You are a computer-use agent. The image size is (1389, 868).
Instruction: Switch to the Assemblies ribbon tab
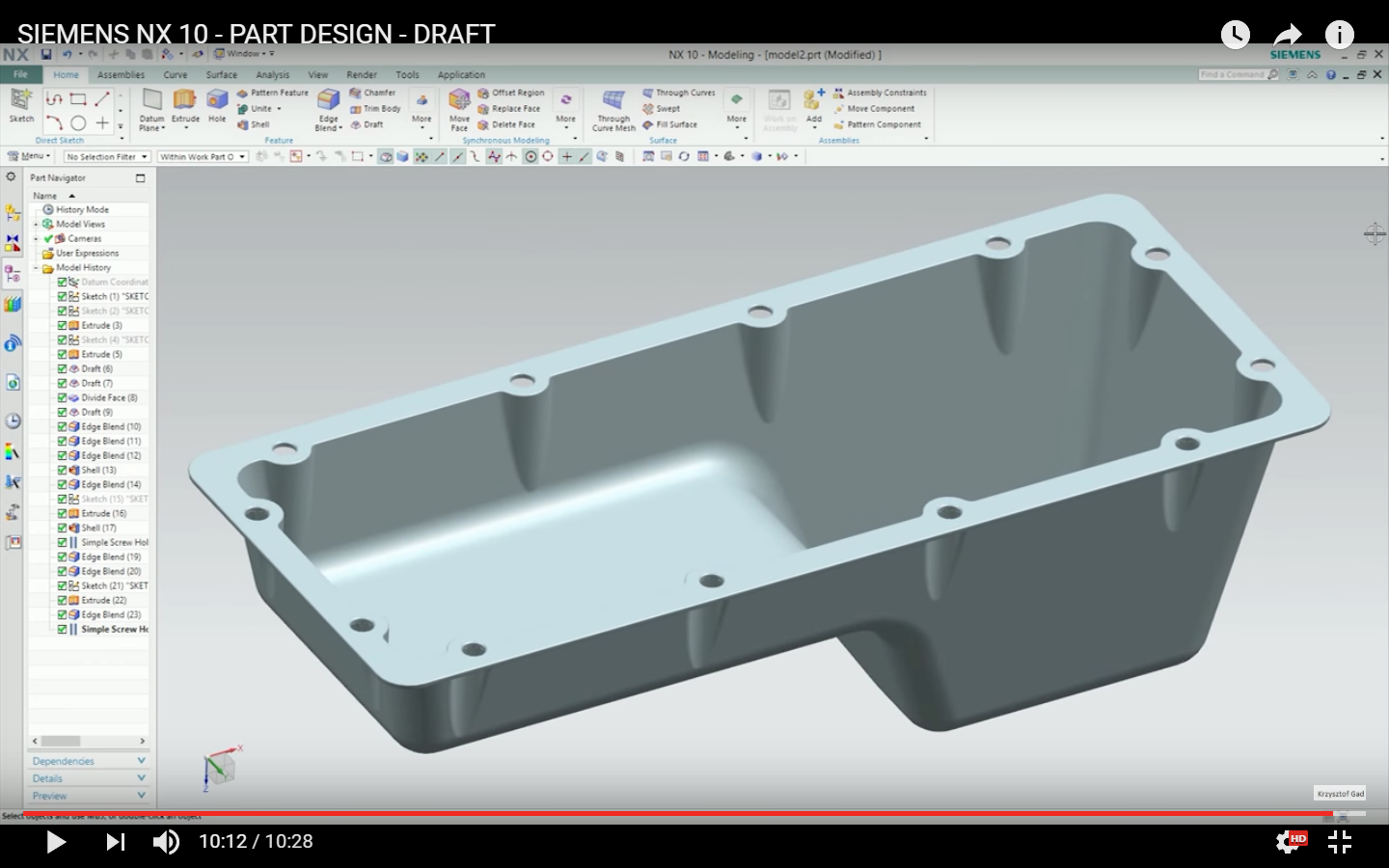[x=121, y=74]
